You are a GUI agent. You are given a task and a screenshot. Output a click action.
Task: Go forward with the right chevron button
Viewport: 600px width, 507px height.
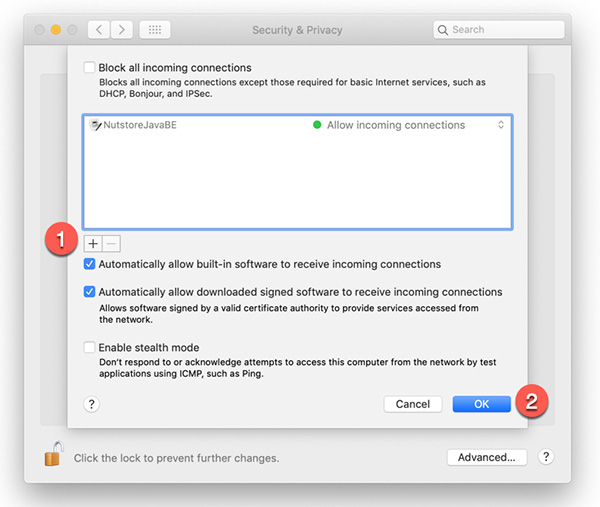coord(122,30)
